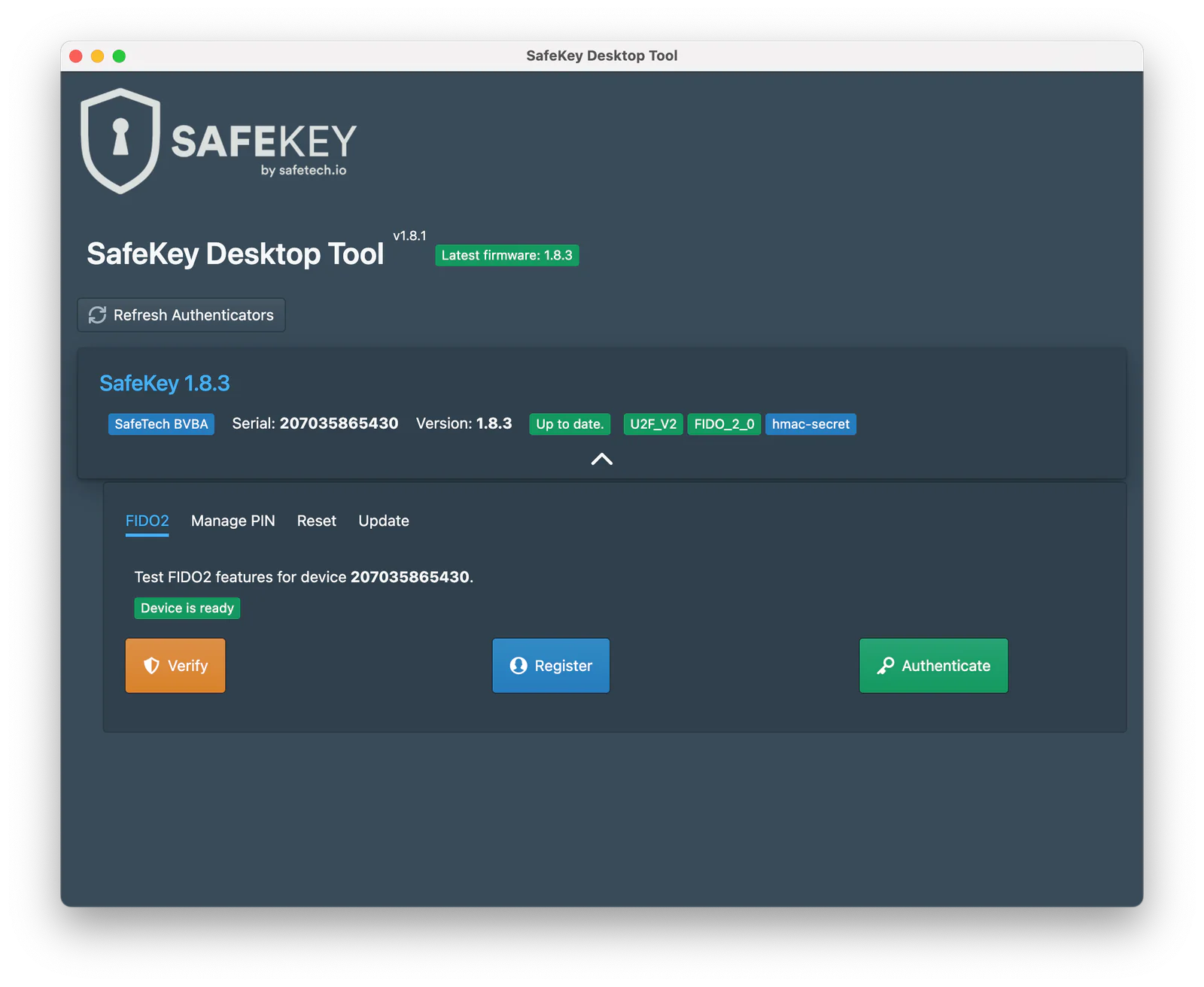
Task: Click the Device is ready status badge
Action: 187,609
